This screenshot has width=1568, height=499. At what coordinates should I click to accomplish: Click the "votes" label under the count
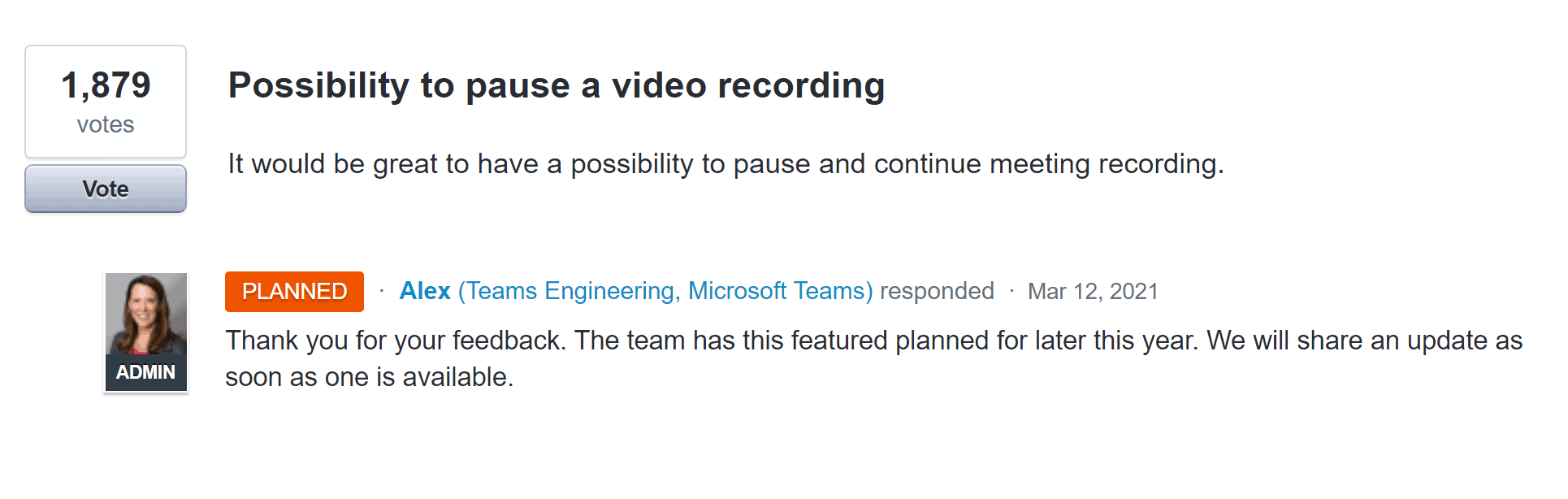point(106,124)
